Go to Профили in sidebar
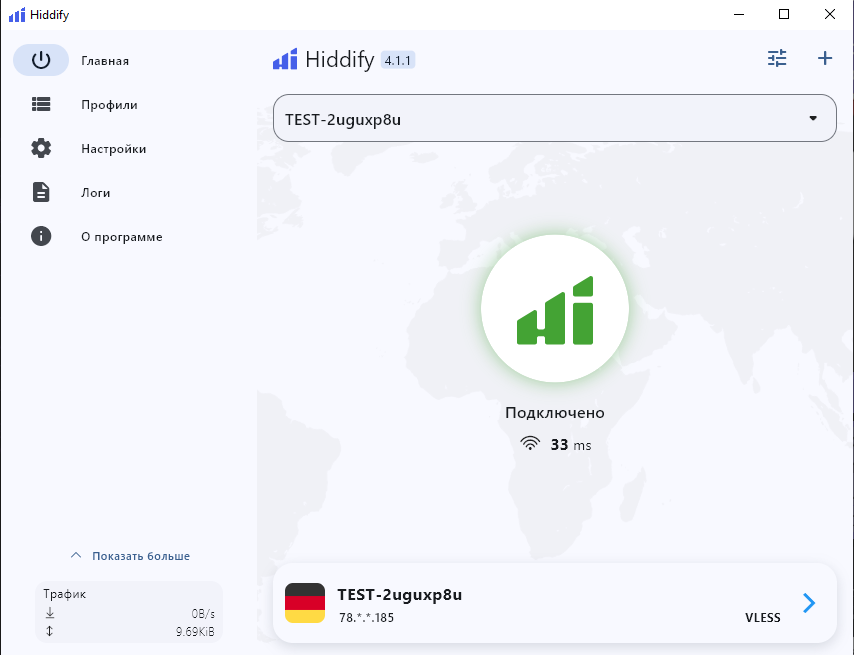The width and height of the screenshot is (854, 655). tap(109, 105)
